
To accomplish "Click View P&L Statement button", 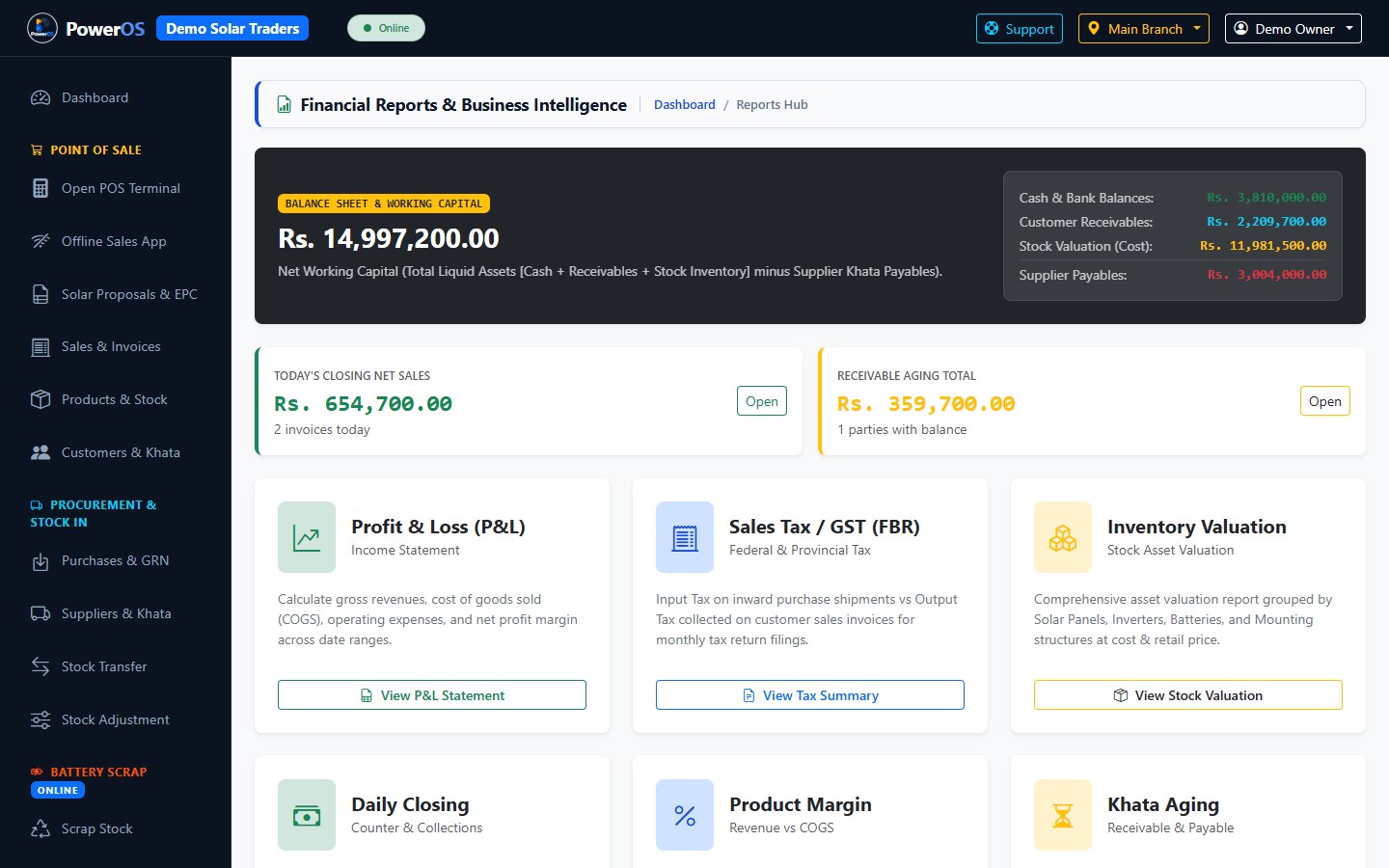I will [432, 695].
